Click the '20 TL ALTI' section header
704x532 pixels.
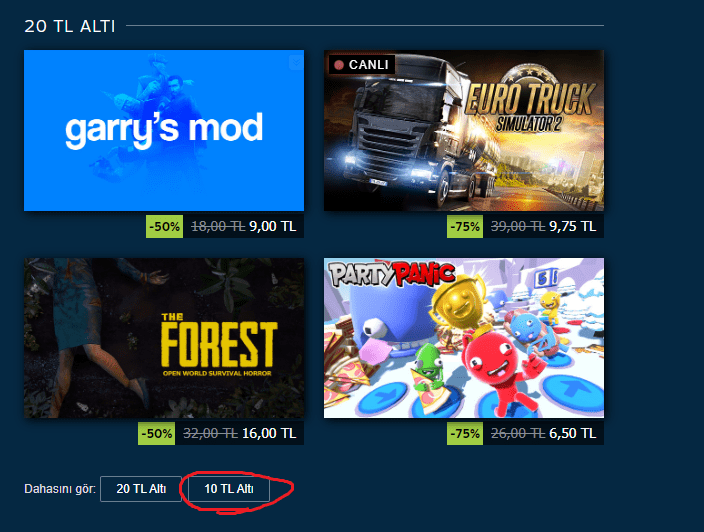click(x=70, y=26)
